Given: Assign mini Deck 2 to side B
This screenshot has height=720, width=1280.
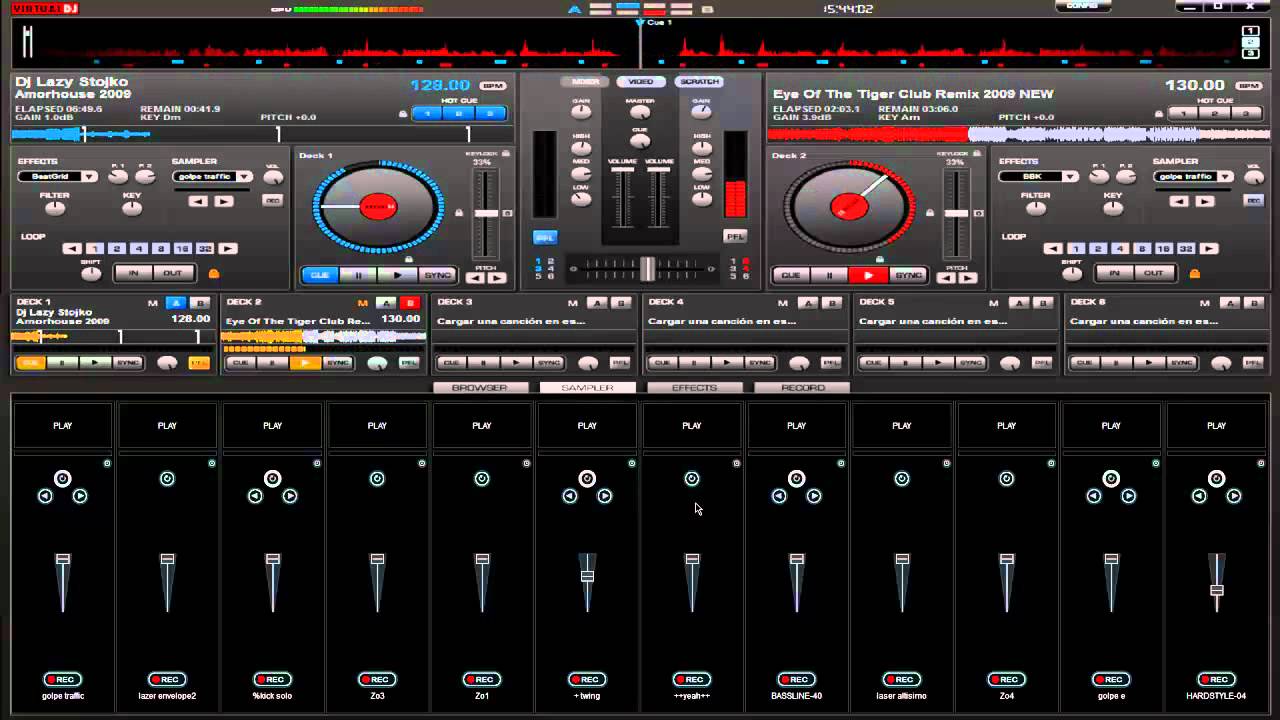Looking at the screenshot, I should pos(409,302).
